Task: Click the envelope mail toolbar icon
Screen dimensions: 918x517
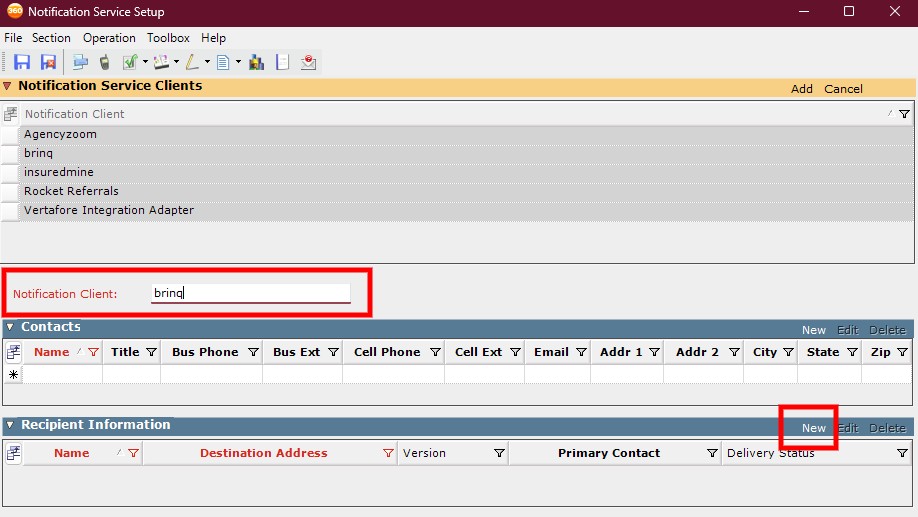Action: pos(309,62)
